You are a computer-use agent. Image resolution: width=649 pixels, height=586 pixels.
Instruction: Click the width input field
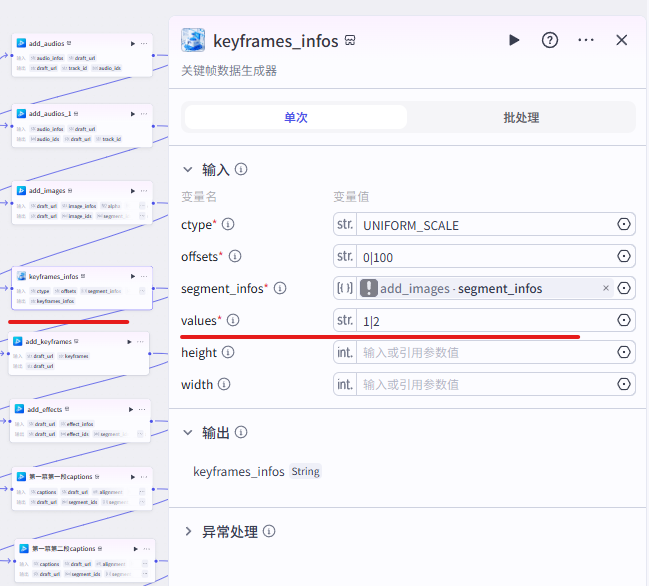coord(486,384)
